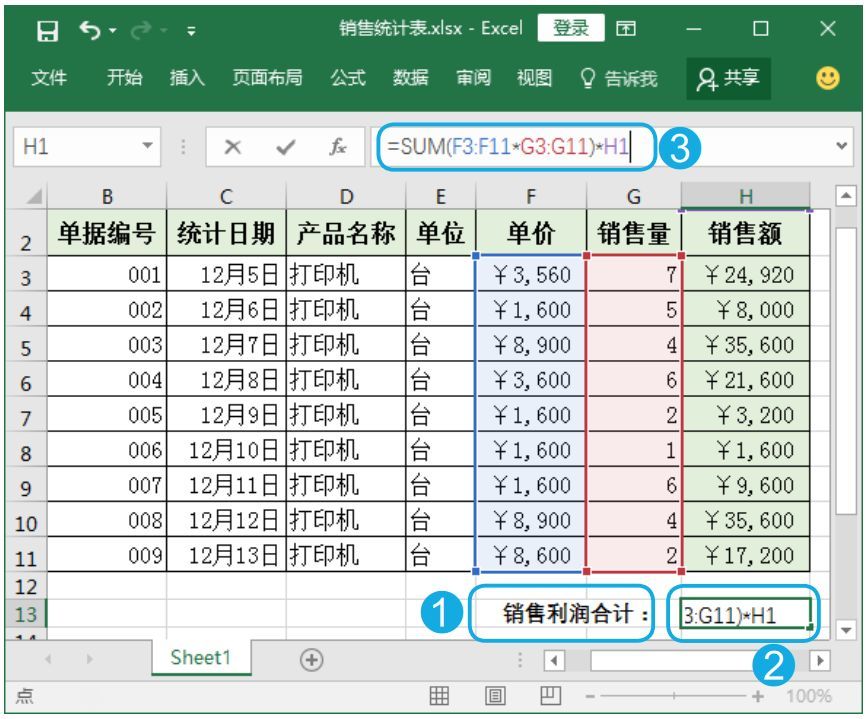Select column E header
Image resolution: width=867 pixels, height=719 pixels.
point(441,196)
